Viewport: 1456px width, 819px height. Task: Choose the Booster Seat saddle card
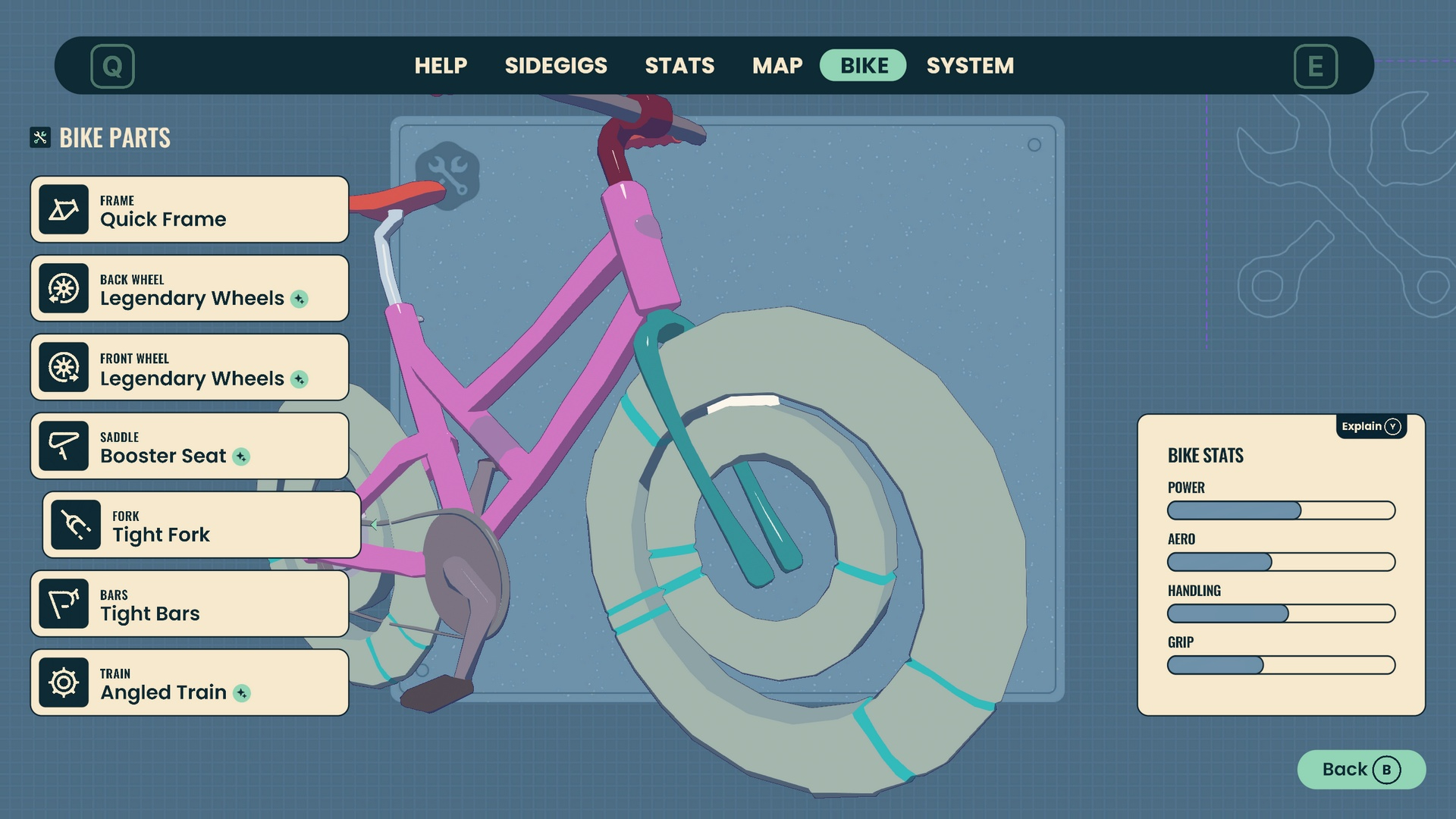190,446
